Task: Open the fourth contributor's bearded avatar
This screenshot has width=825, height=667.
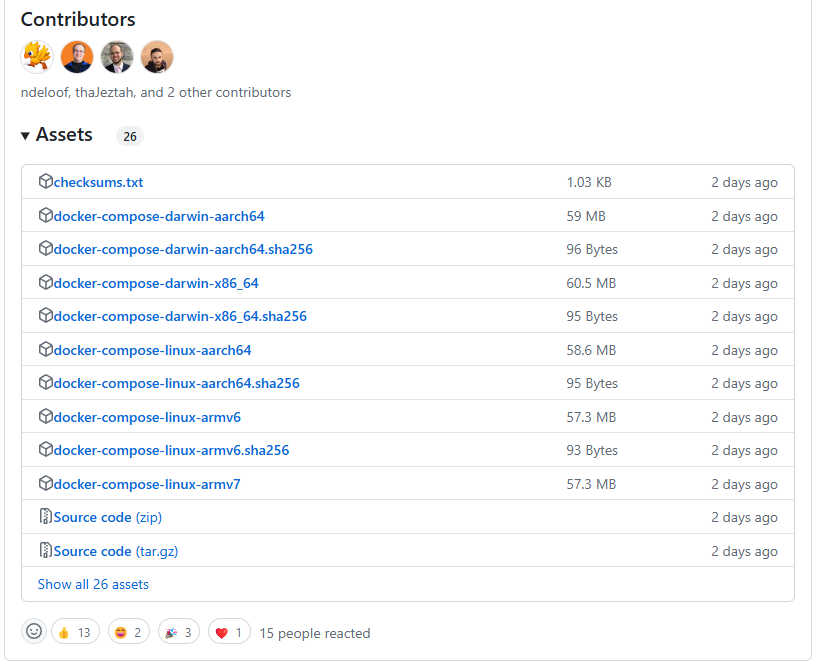Action: coord(157,57)
